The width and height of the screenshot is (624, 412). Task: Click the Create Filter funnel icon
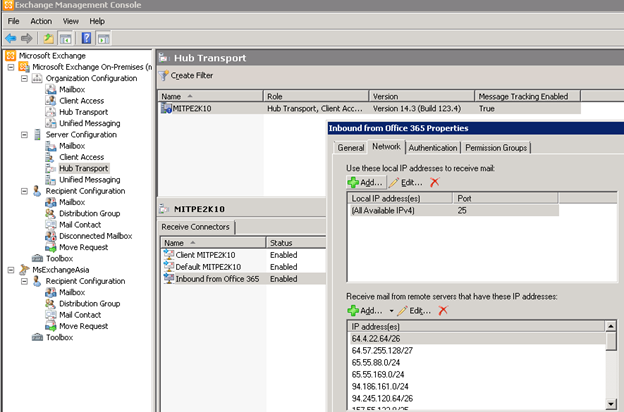pos(164,75)
